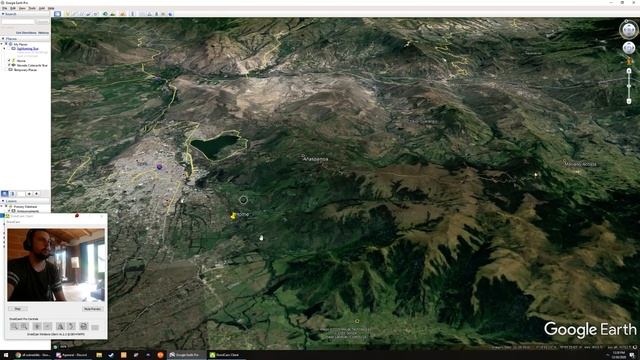Click in the search input field

pyautogui.click(x=18, y=22)
